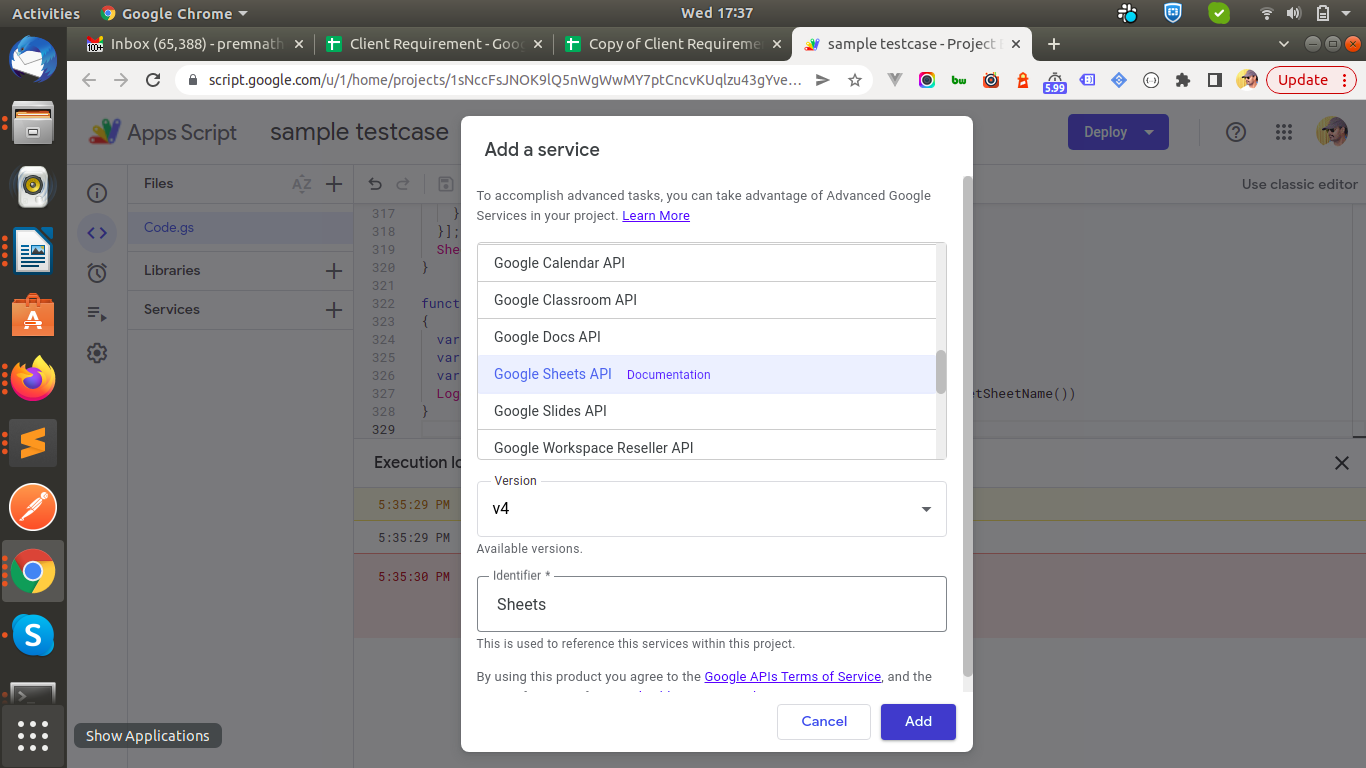1366x768 pixels.
Task: Click Use classic editor
Action: click(1300, 184)
